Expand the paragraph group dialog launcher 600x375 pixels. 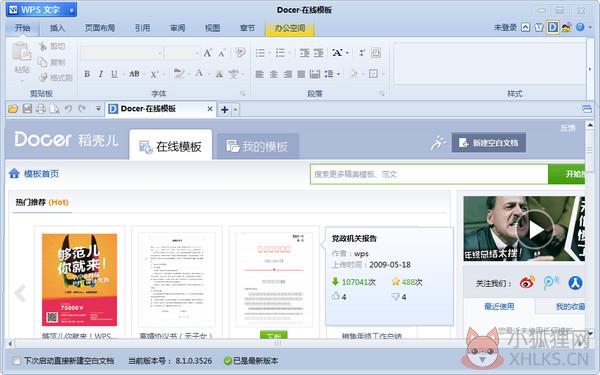click(x=381, y=93)
